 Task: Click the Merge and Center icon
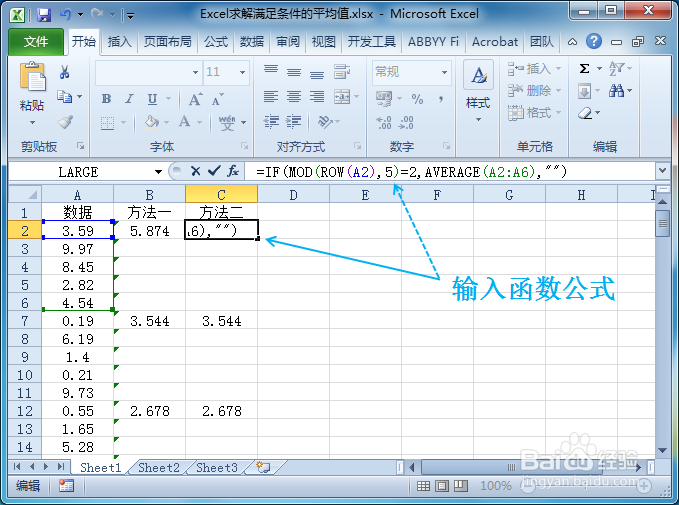click(x=342, y=97)
